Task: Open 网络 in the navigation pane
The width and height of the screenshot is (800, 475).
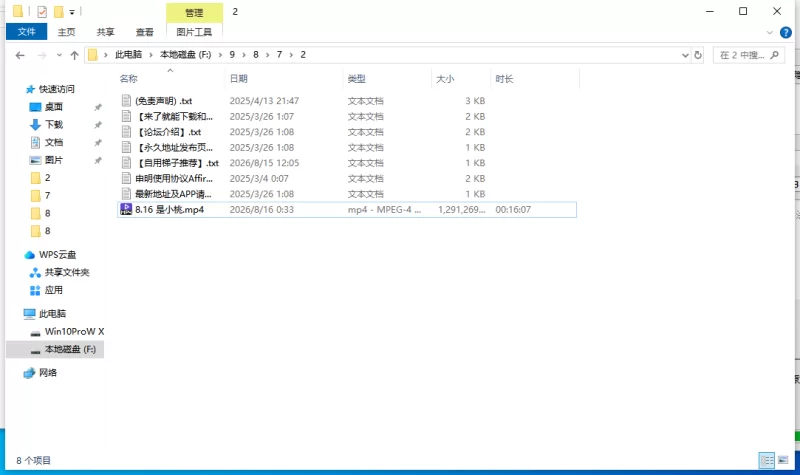Action: click(48, 373)
